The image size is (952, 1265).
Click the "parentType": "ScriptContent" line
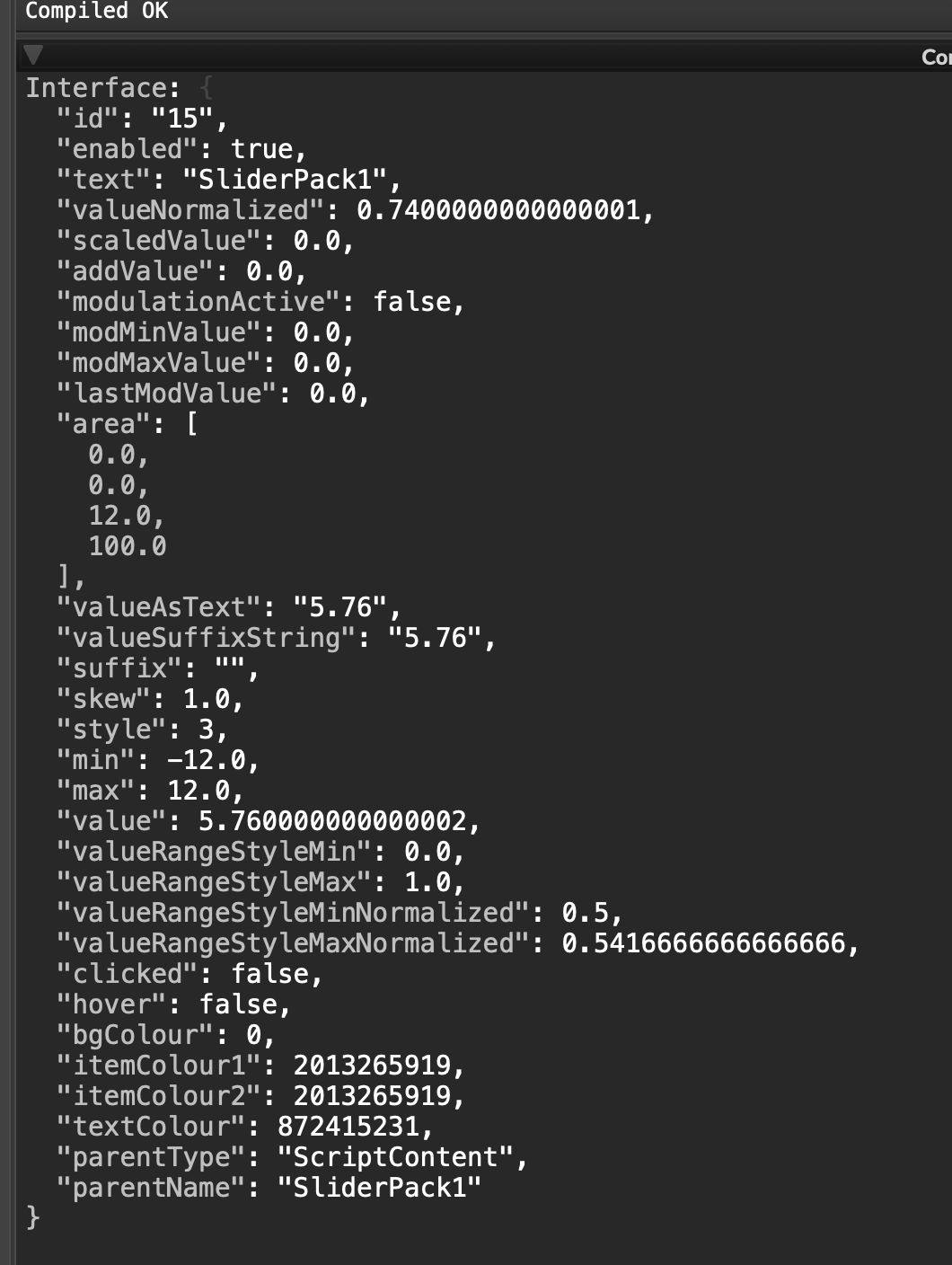coord(292,1157)
